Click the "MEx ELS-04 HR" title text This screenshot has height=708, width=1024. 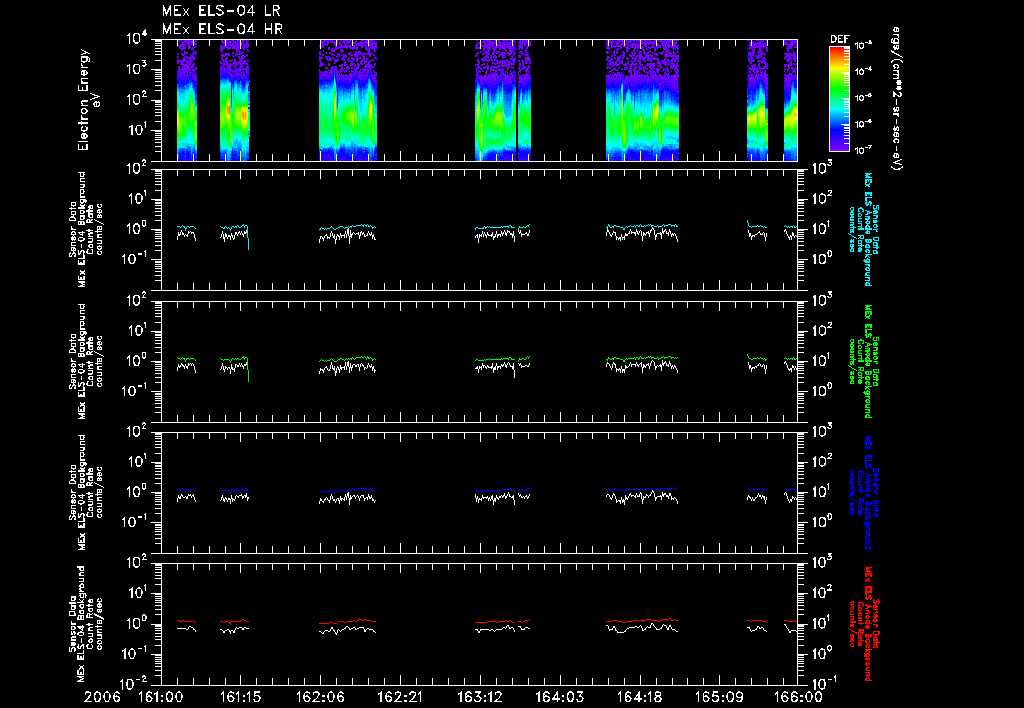pyautogui.click(x=222, y=29)
